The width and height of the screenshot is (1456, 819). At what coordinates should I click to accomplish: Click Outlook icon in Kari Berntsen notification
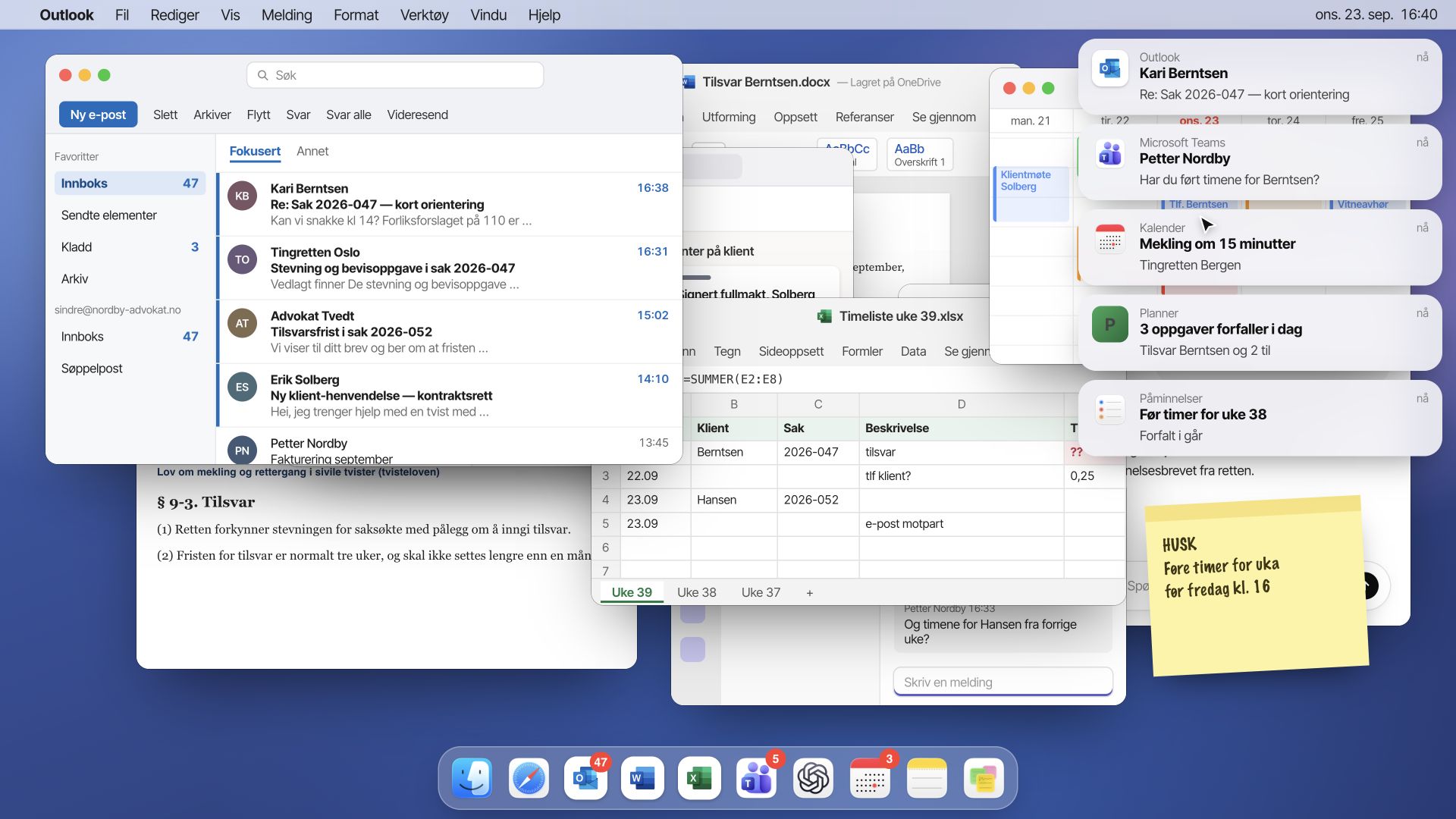(x=1110, y=68)
